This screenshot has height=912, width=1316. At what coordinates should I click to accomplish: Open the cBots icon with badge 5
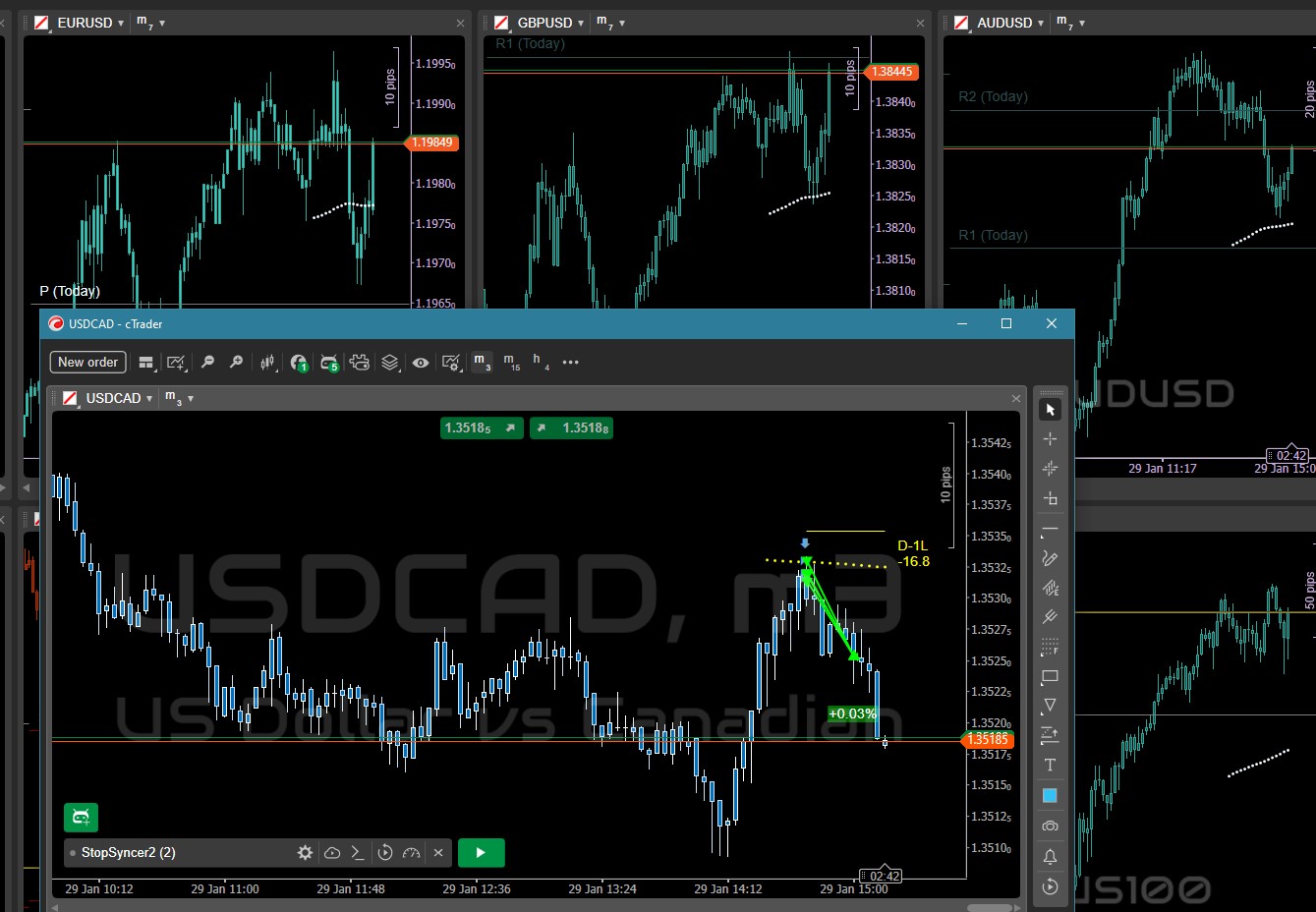(x=329, y=363)
